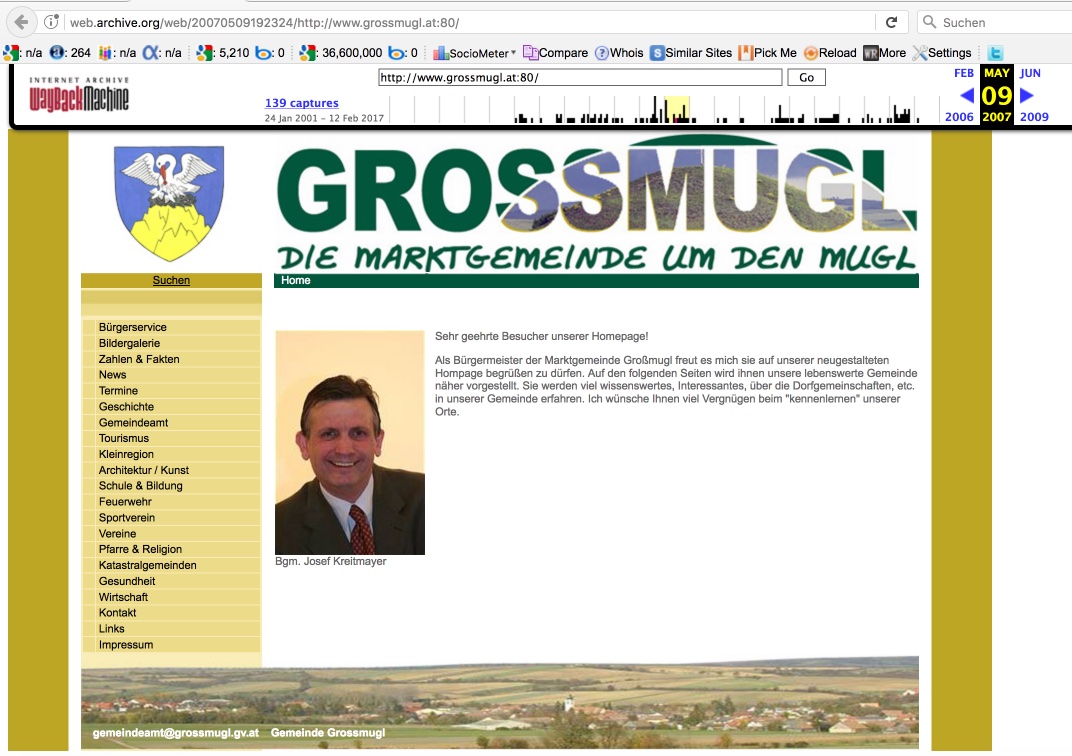Open the 139 captures link
The width and height of the screenshot is (1072, 756).
pos(302,103)
